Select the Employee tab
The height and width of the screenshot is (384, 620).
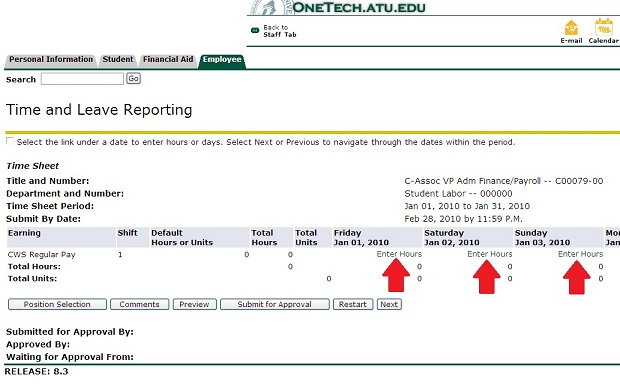tap(222, 60)
